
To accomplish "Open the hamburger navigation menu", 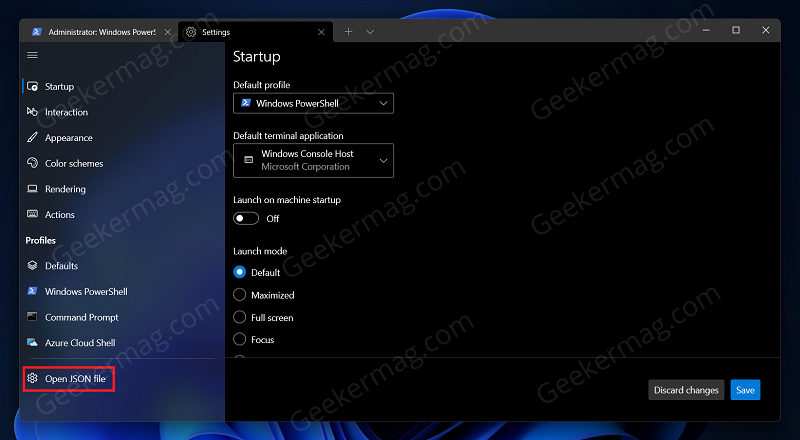I will [x=32, y=55].
